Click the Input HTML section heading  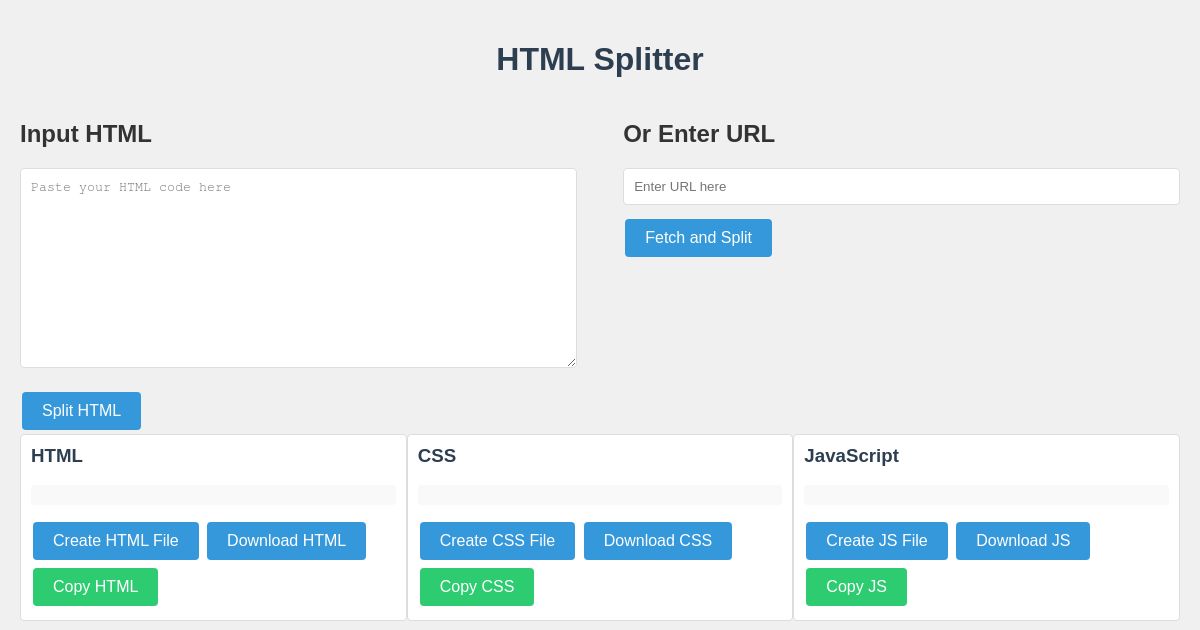click(85, 134)
